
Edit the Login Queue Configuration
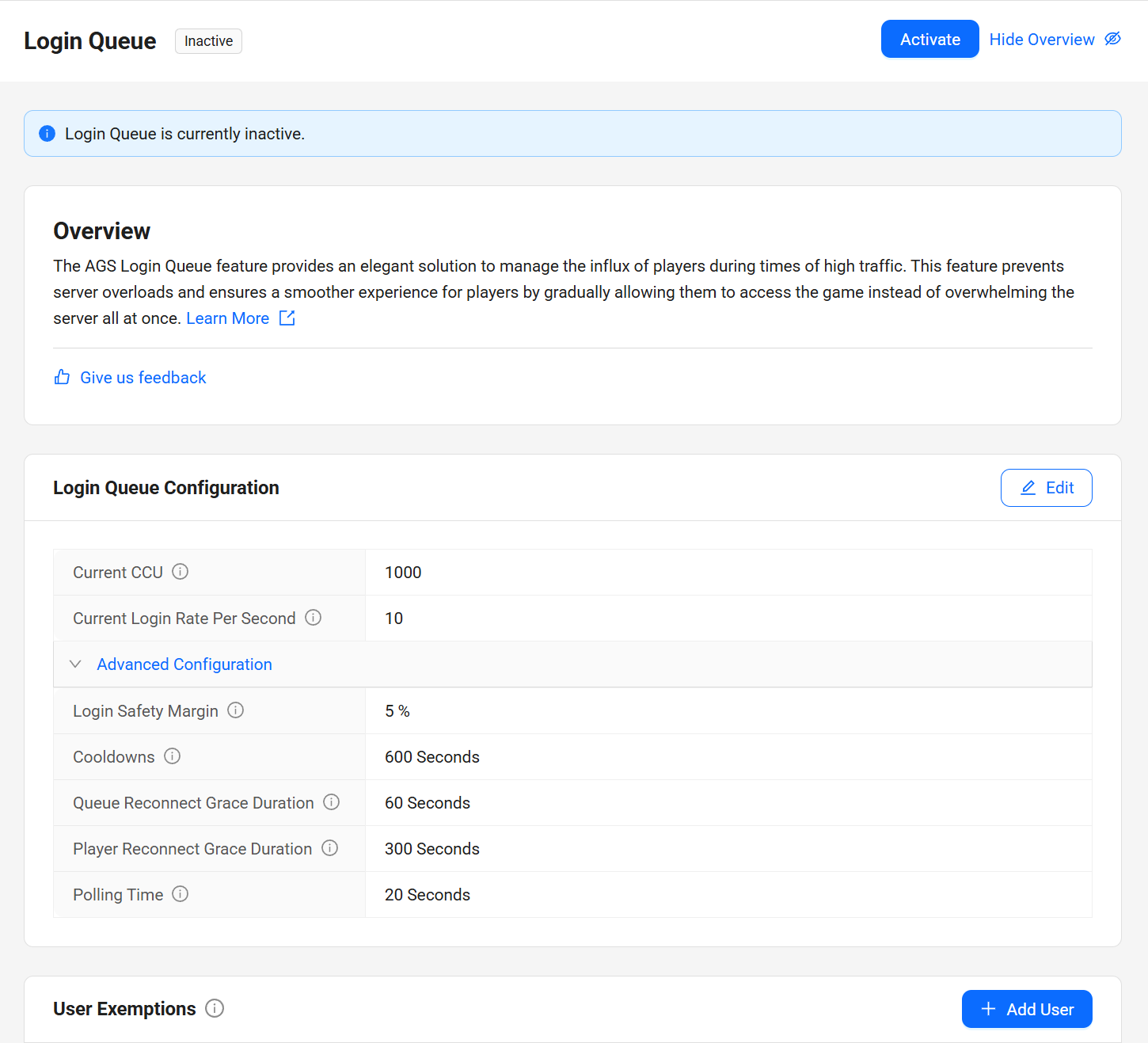click(x=1047, y=488)
